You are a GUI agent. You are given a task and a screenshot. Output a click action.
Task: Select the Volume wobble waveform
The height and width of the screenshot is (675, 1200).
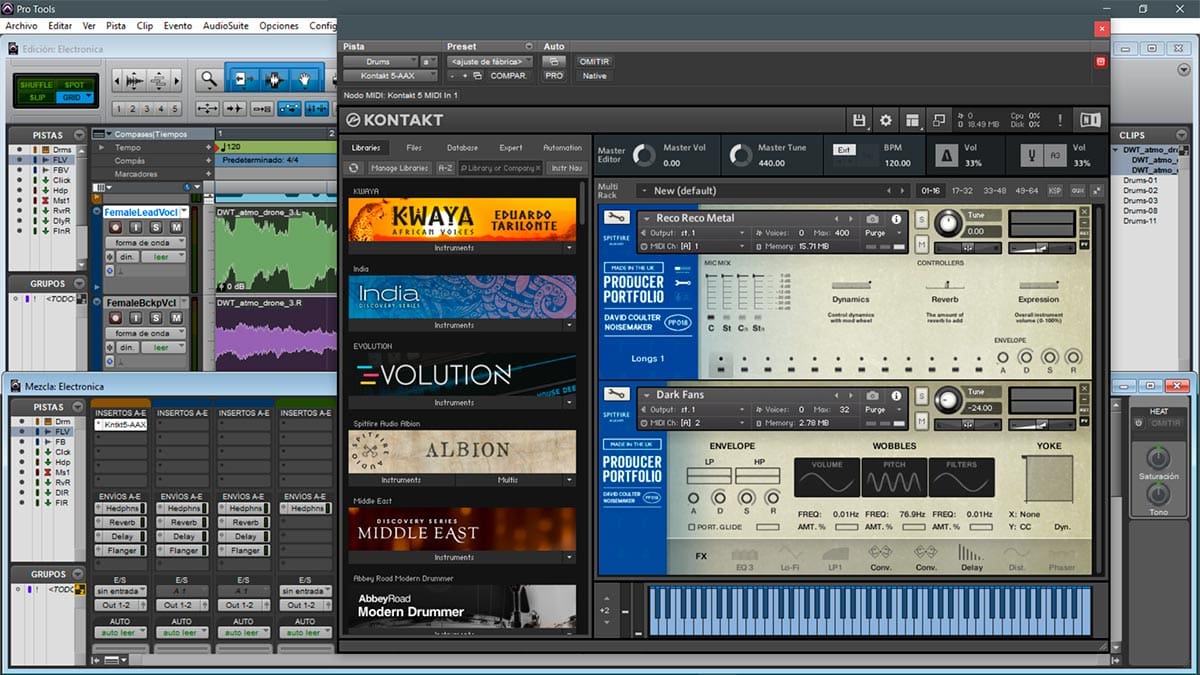tap(827, 478)
